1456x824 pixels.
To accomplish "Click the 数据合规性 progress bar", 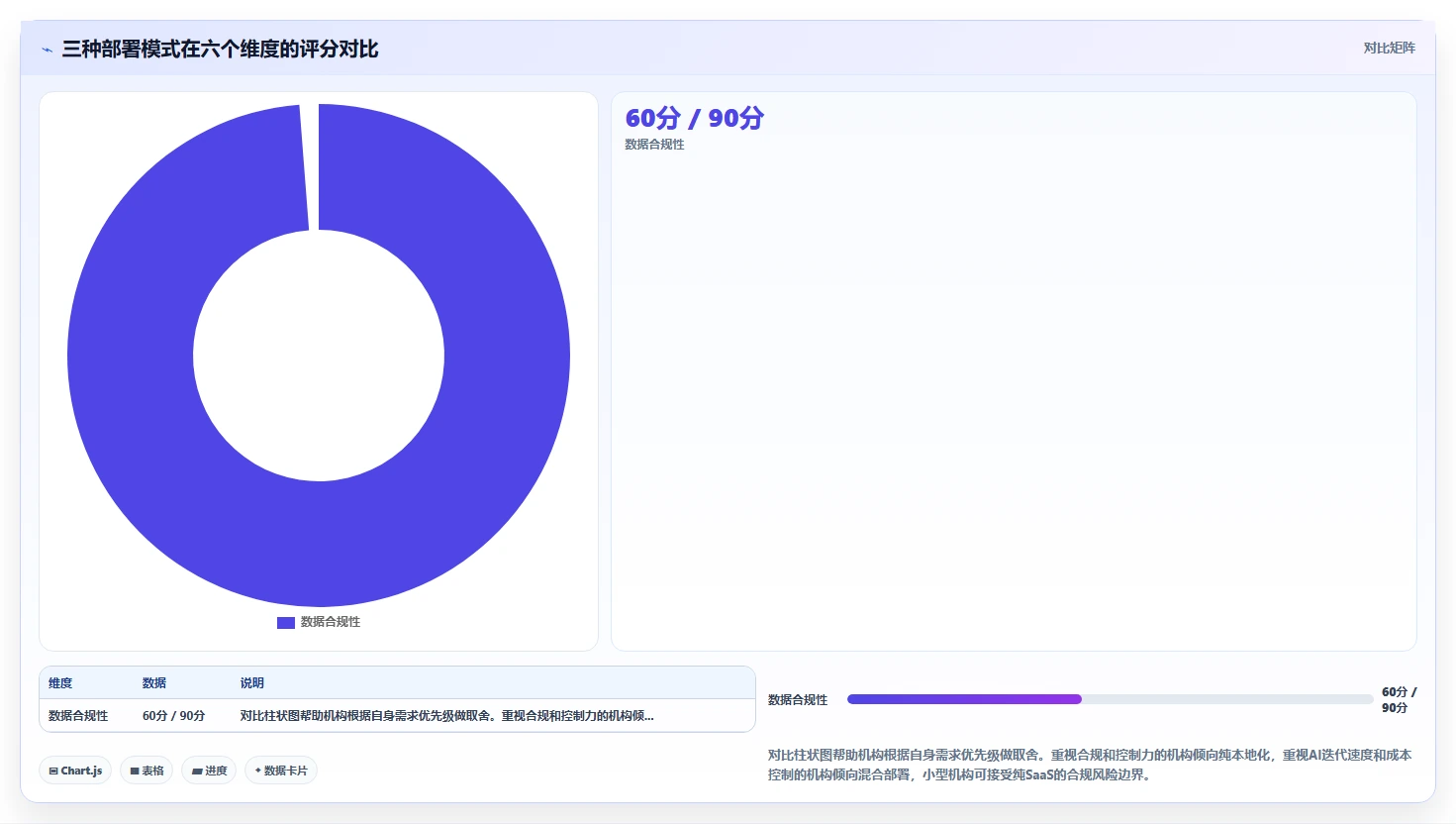I will (1110, 699).
